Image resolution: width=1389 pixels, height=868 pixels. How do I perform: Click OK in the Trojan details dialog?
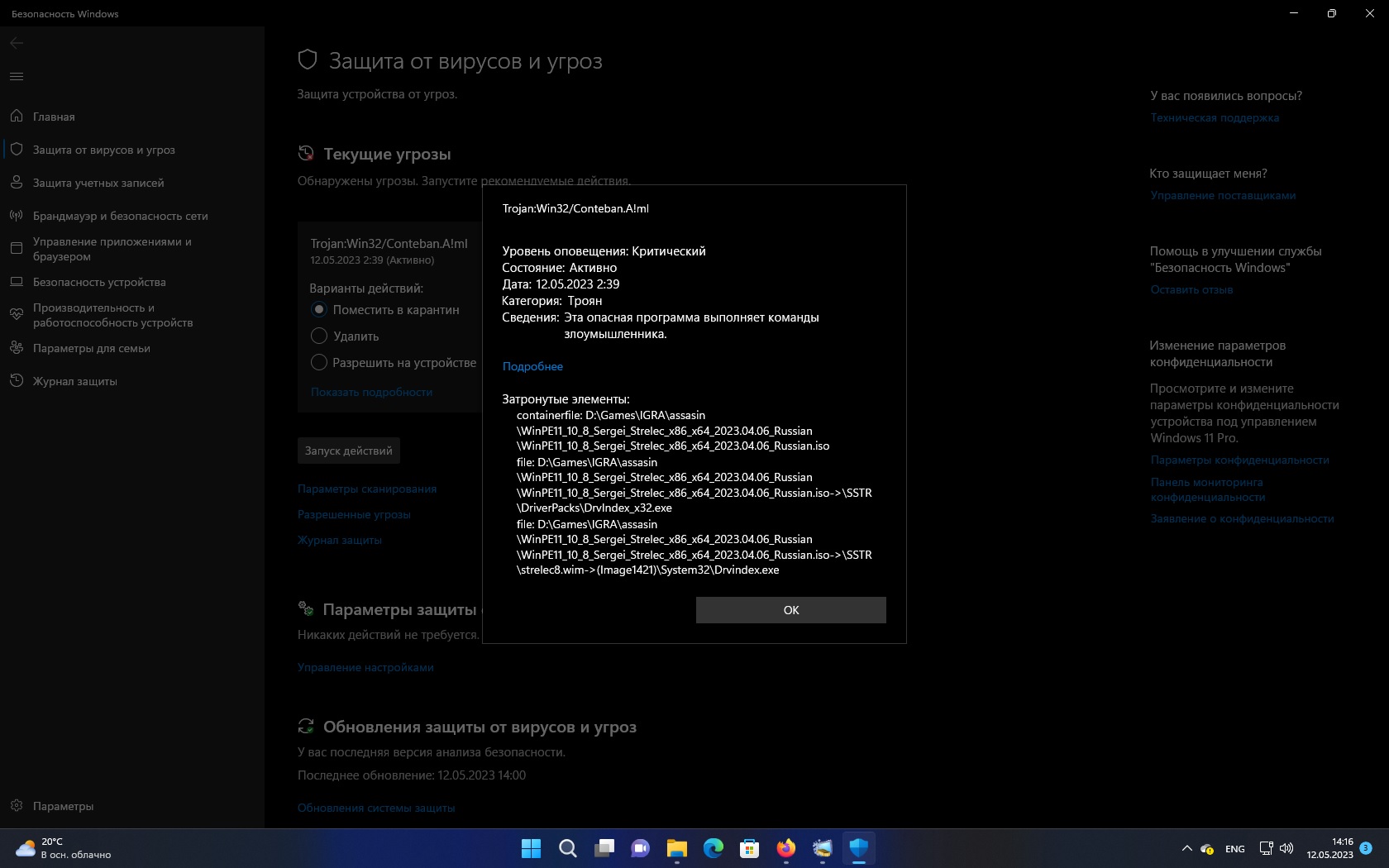[x=790, y=610]
